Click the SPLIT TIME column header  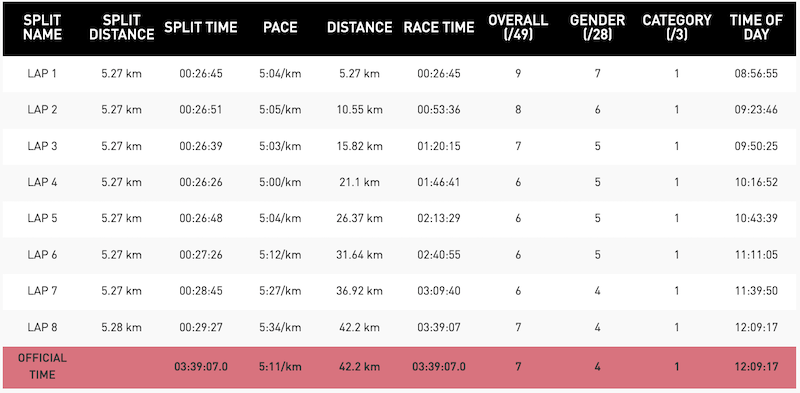pyautogui.click(x=201, y=28)
